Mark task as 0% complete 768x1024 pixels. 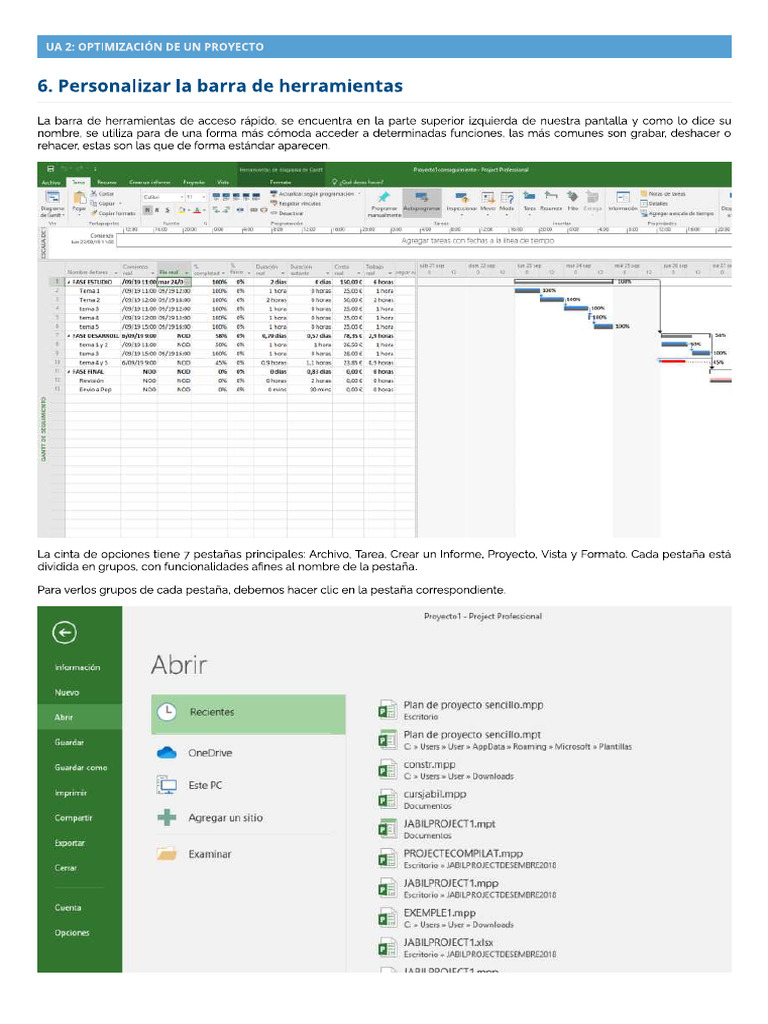coord(217,196)
